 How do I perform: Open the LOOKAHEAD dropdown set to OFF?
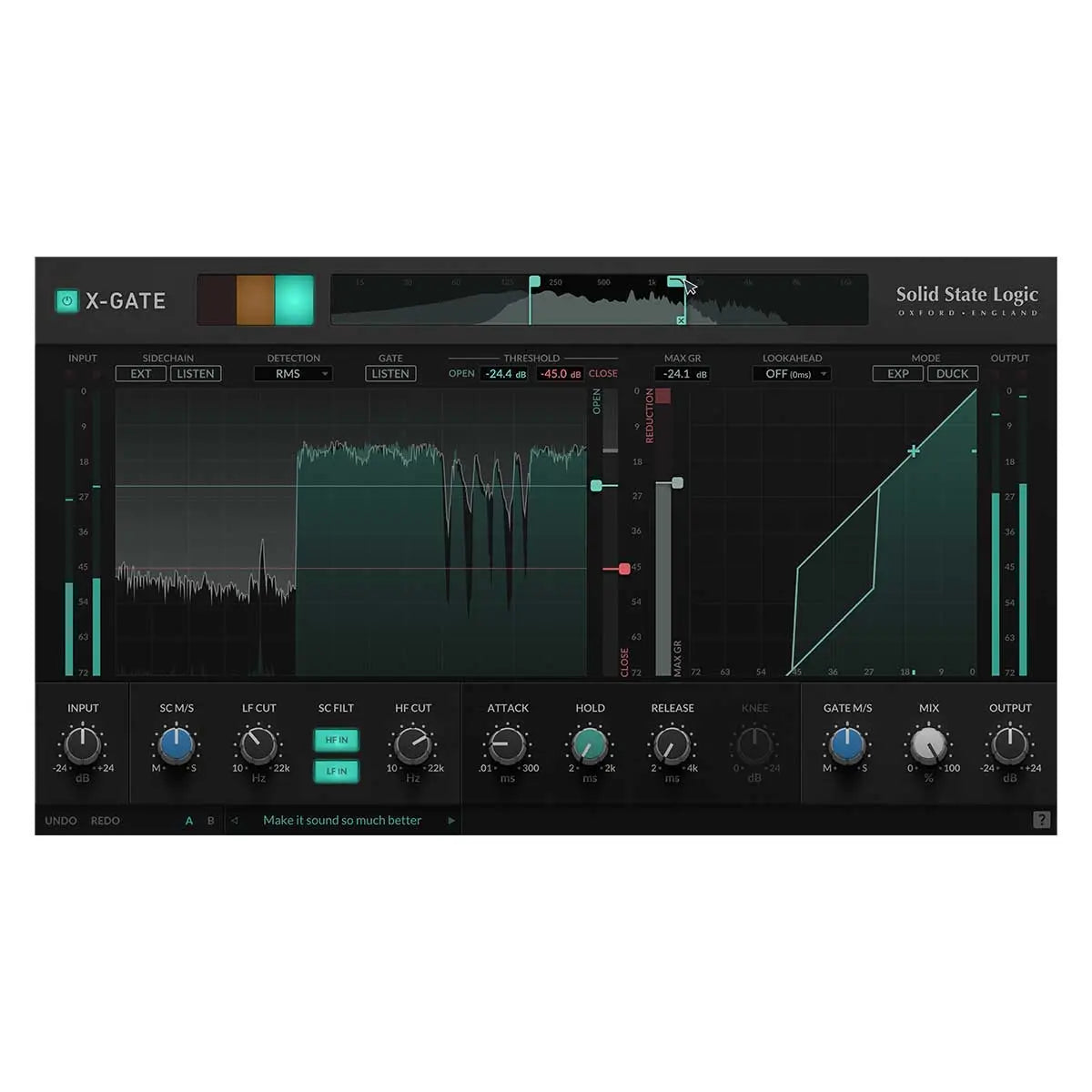[792, 373]
